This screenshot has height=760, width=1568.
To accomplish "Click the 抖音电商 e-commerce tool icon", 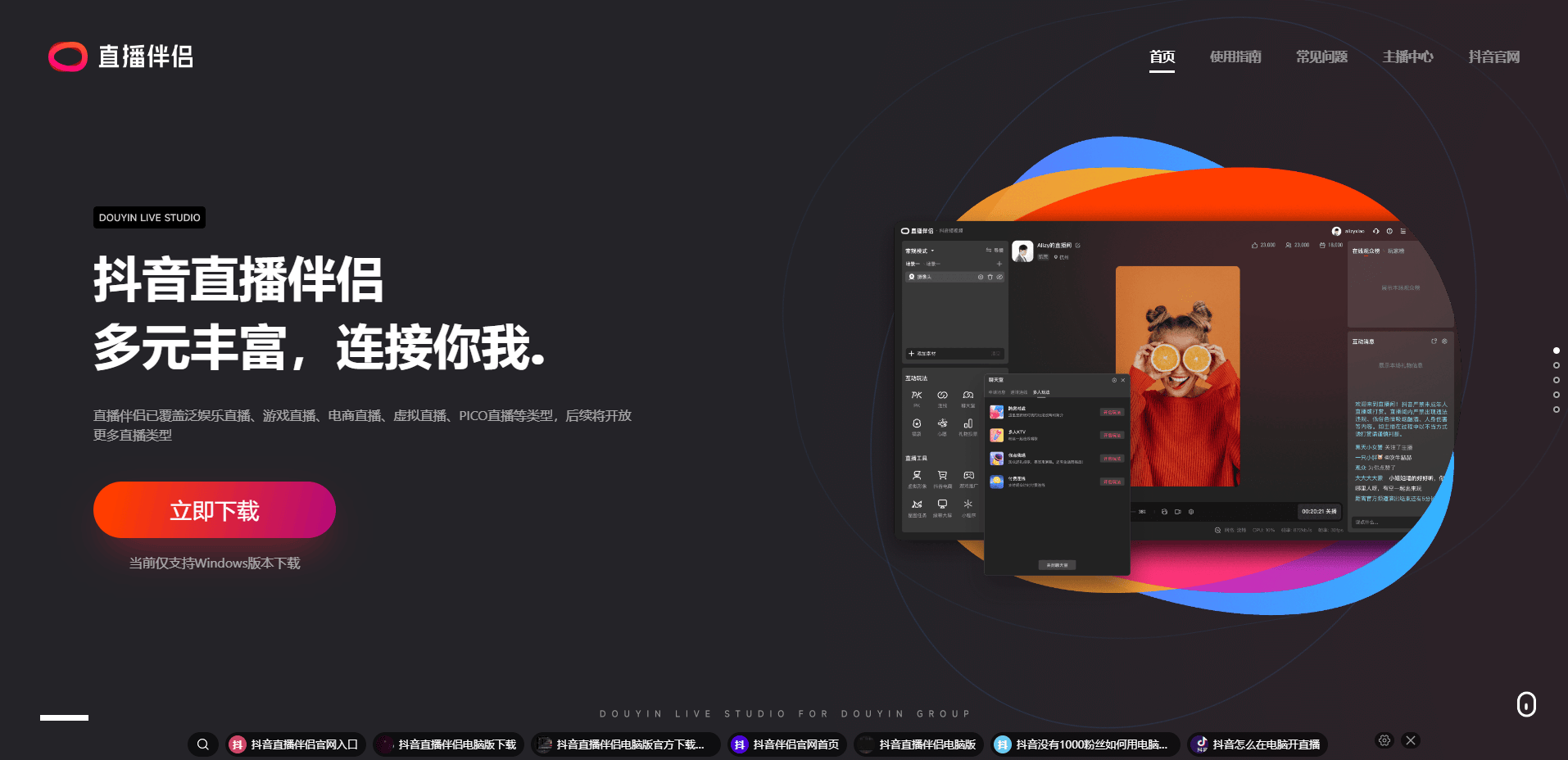I will (942, 475).
